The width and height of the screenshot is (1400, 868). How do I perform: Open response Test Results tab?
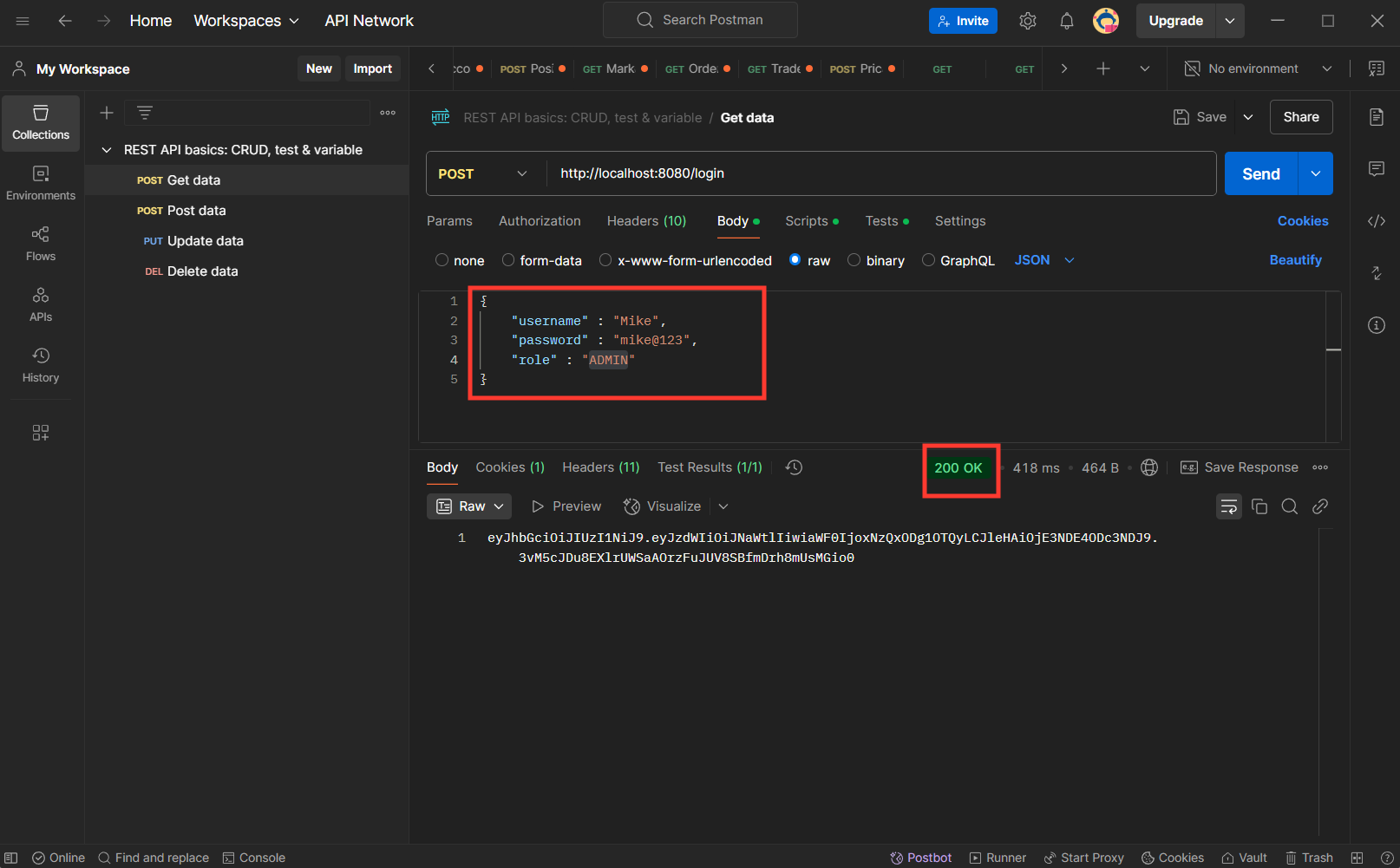[710, 467]
